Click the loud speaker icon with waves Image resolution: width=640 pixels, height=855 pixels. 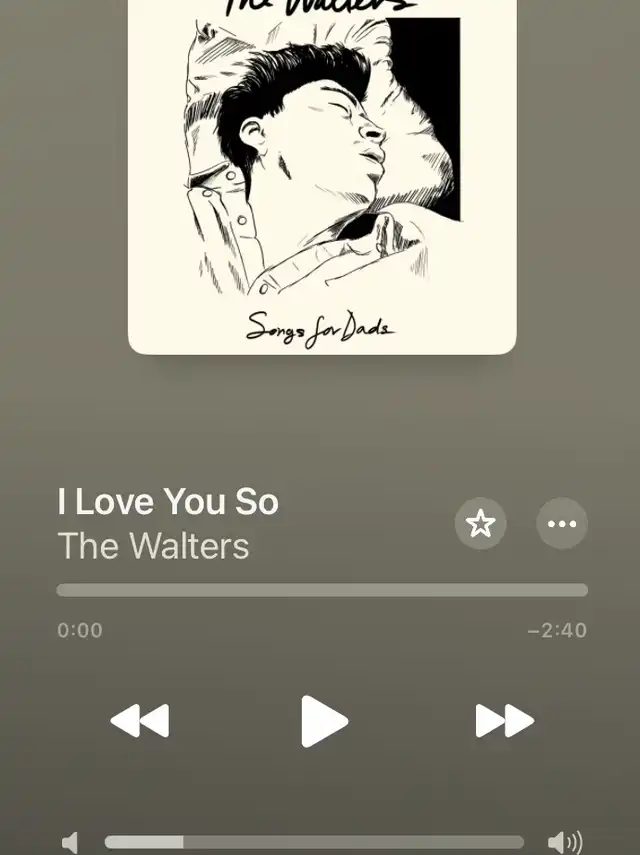click(565, 842)
